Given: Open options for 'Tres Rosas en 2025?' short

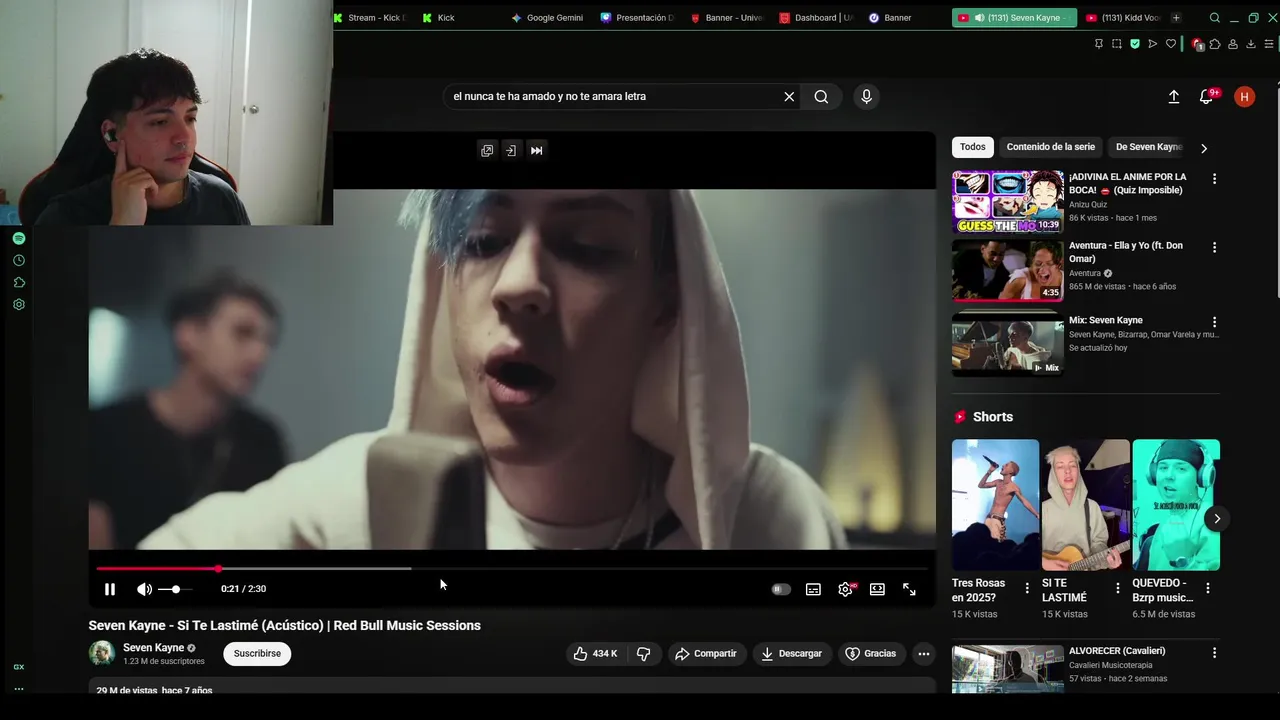Looking at the screenshot, I should 1027,588.
